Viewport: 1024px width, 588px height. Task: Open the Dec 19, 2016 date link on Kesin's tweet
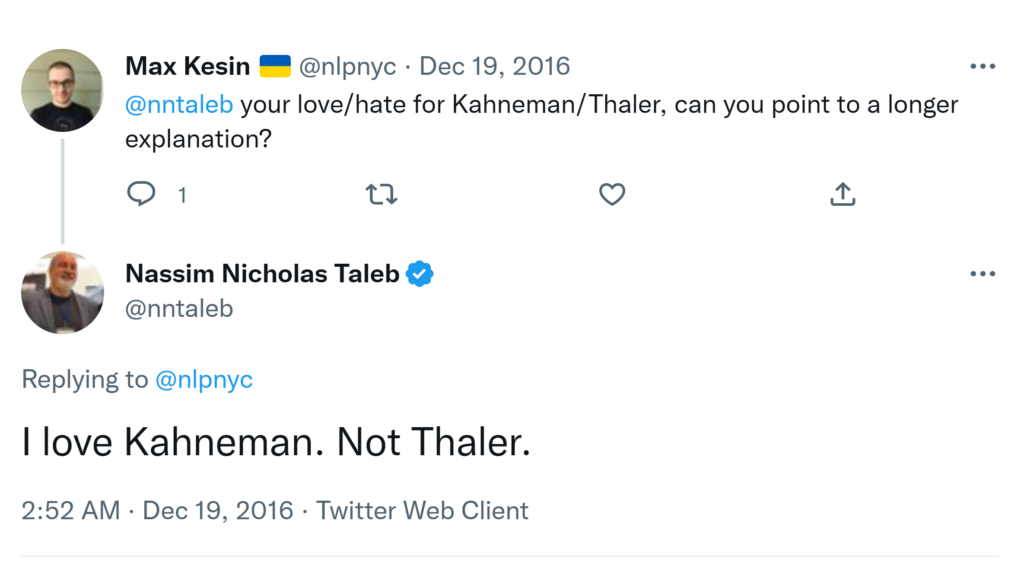[x=494, y=67]
